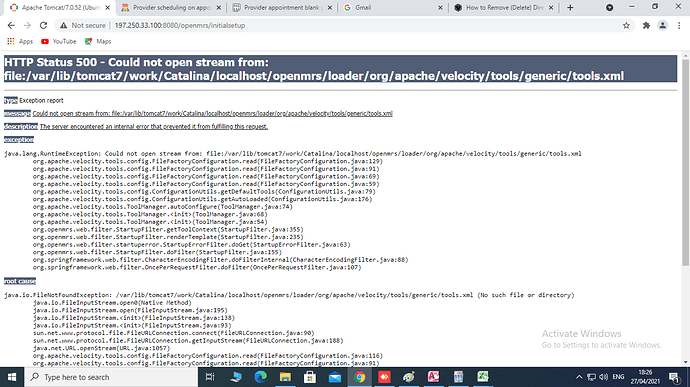Open File Explorer from the taskbar
Screen dimensions: 690x387
coord(285,377)
